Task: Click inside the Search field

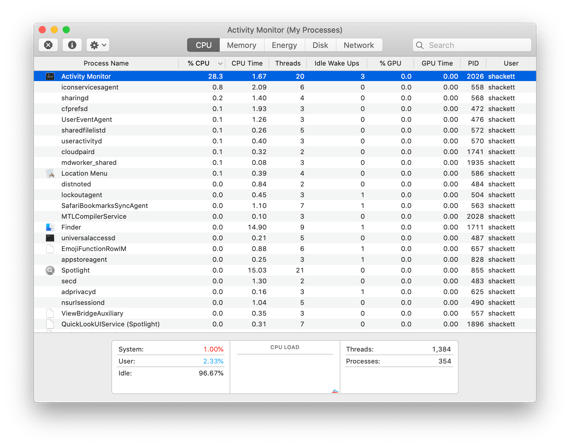Action: pyautogui.click(x=472, y=45)
